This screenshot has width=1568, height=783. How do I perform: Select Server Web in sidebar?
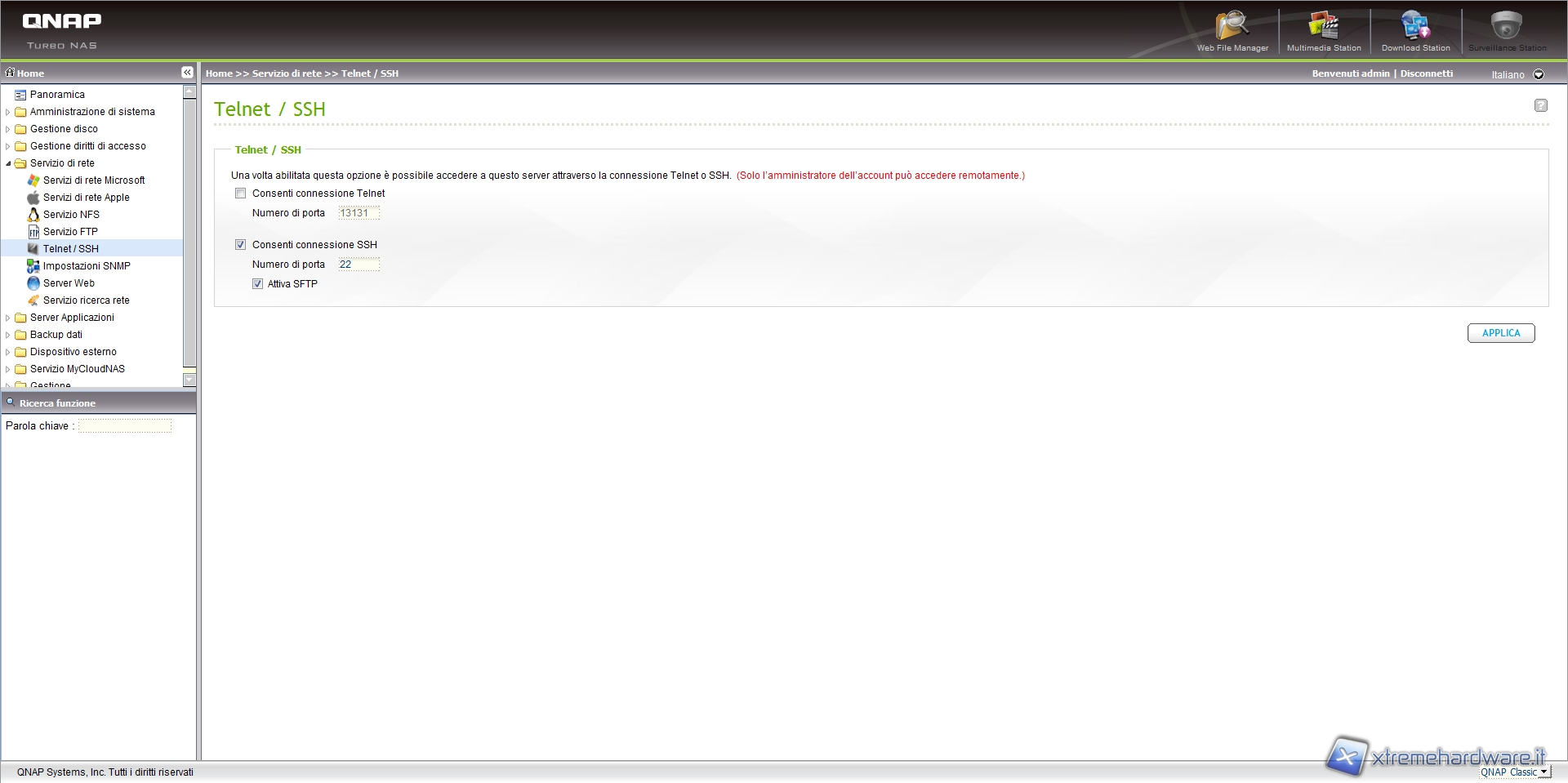(69, 283)
